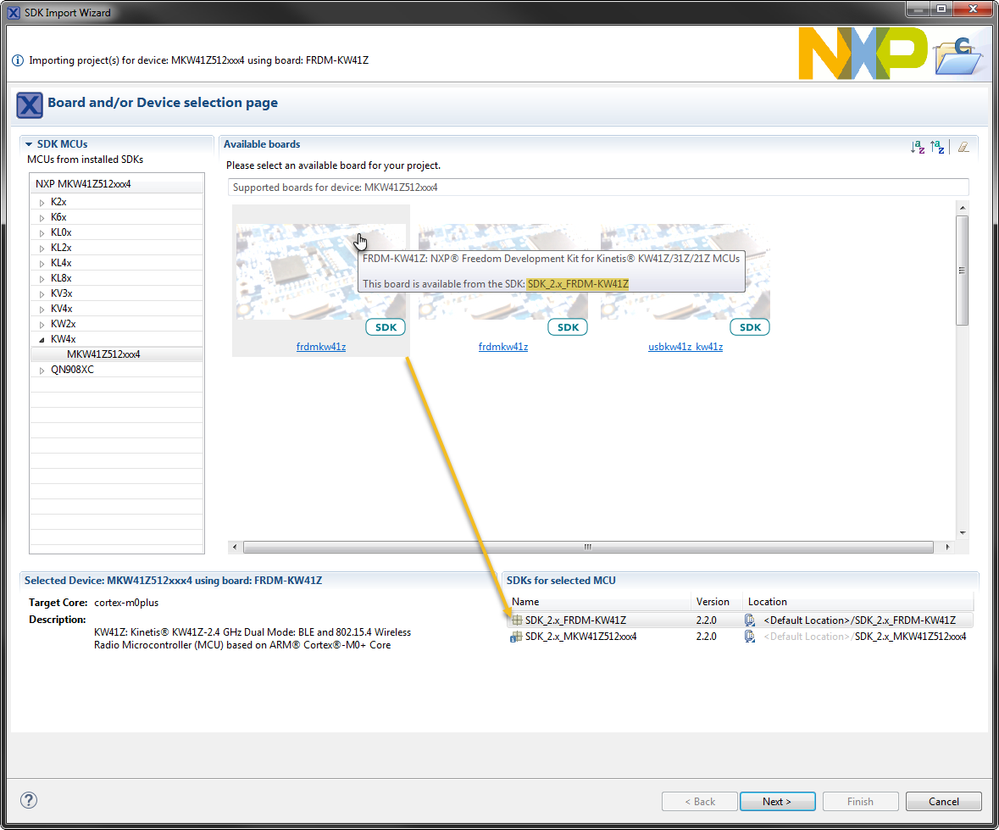Expand the QN908XC MCU family

coord(42,371)
